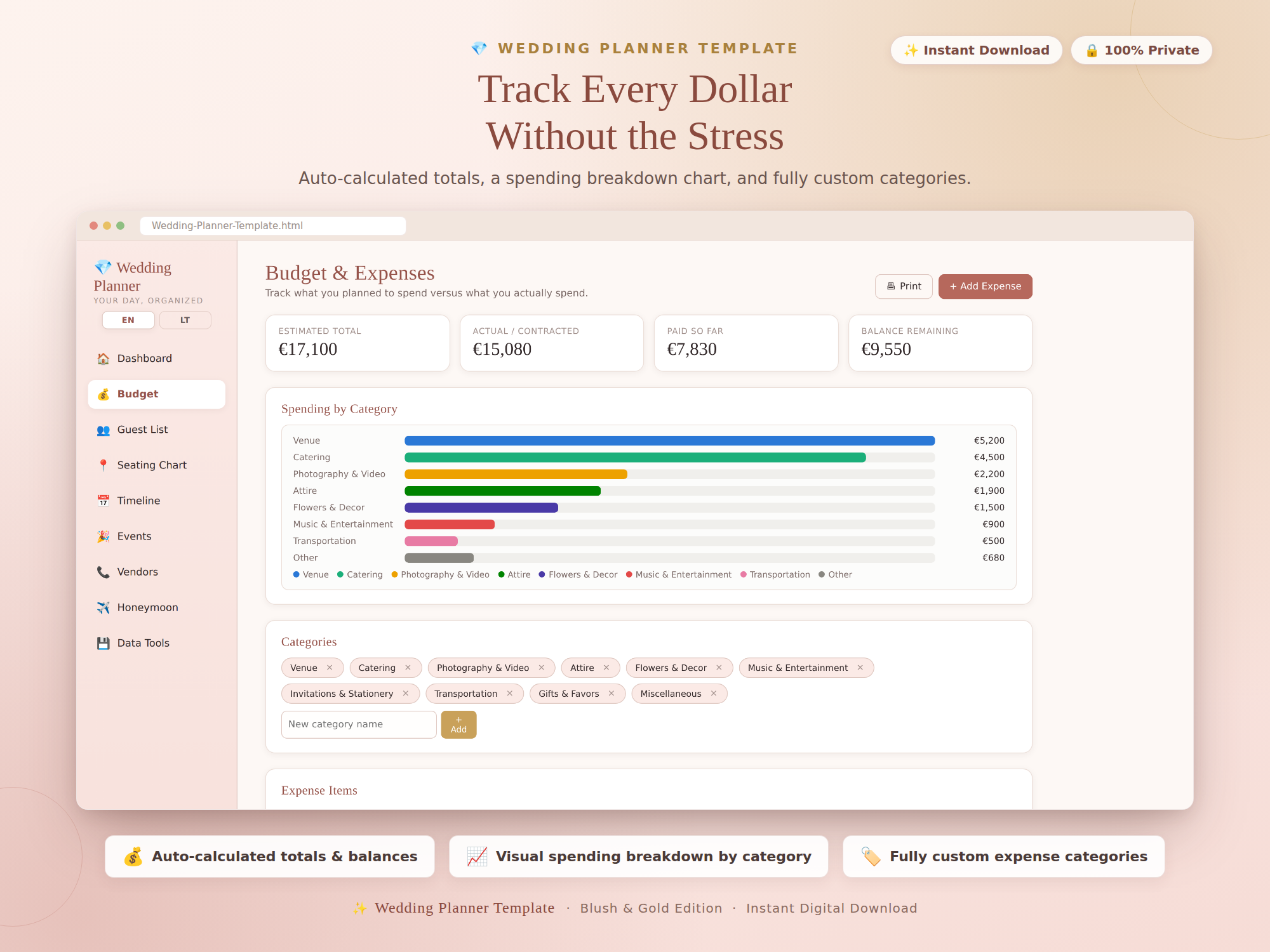
Task: Click the Add Expense button
Action: (985, 286)
